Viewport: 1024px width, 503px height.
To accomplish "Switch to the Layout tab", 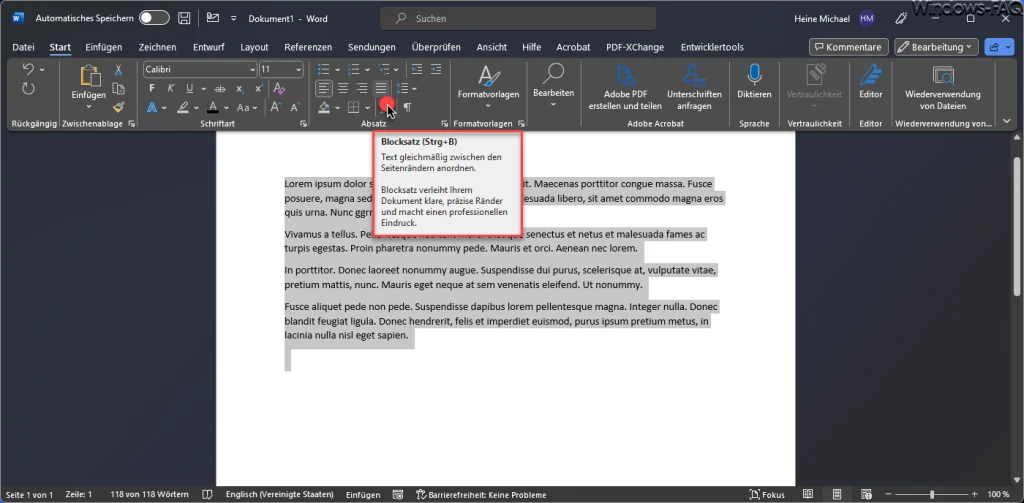I will (254, 47).
